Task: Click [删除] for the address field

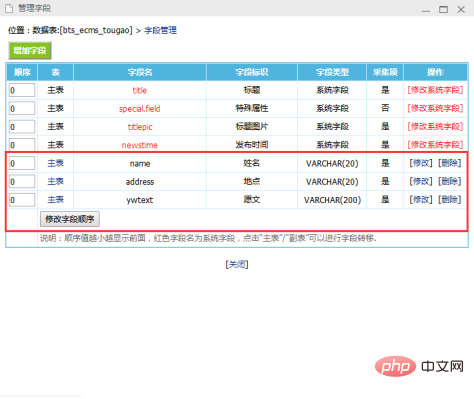Action: coord(450,181)
